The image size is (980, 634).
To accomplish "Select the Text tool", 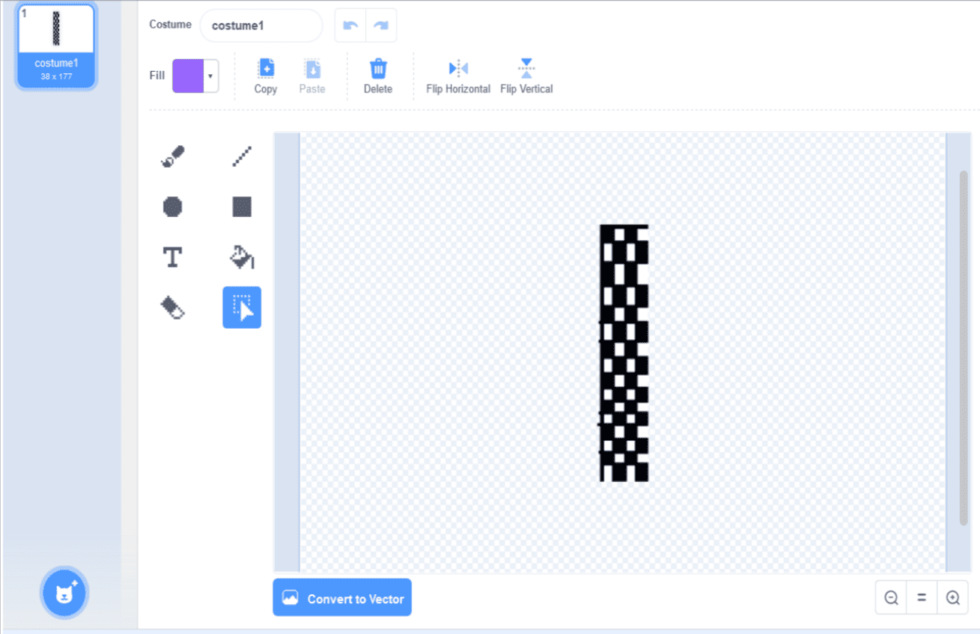I will pos(171,256).
